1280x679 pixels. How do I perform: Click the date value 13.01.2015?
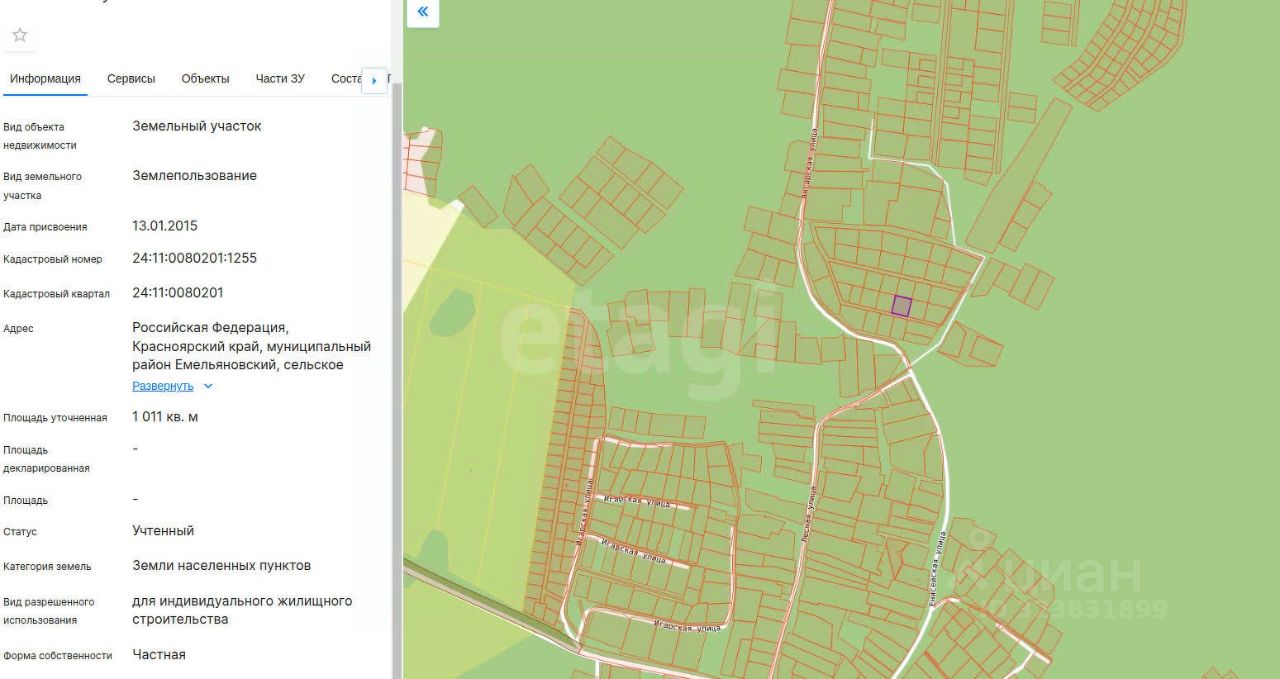coord(165,226)
